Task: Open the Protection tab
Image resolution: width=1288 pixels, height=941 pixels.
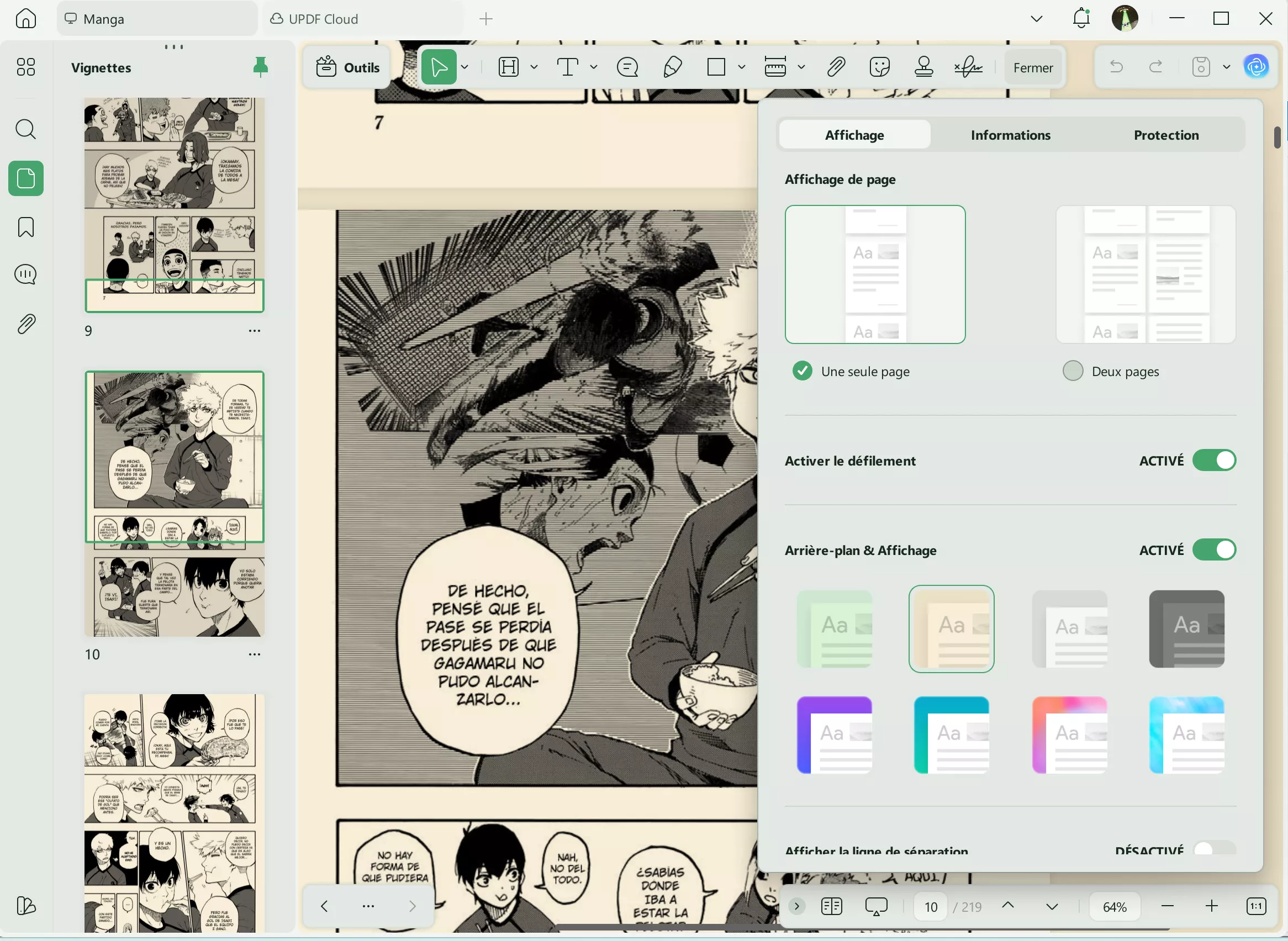Action: 1165,135
